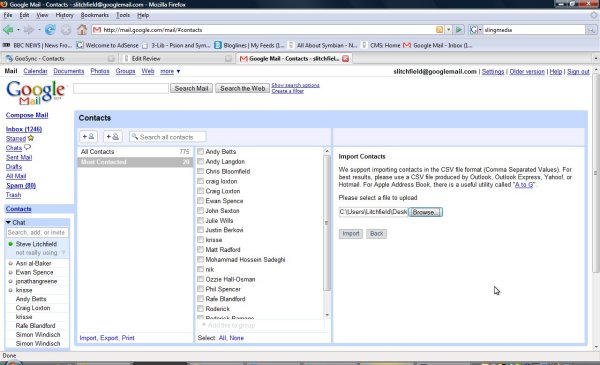Viewport: 600px width, 365px height.
Task: Check the Rafe Blandford checkbox
Action: pyautogui.click(x=200, y=299)
